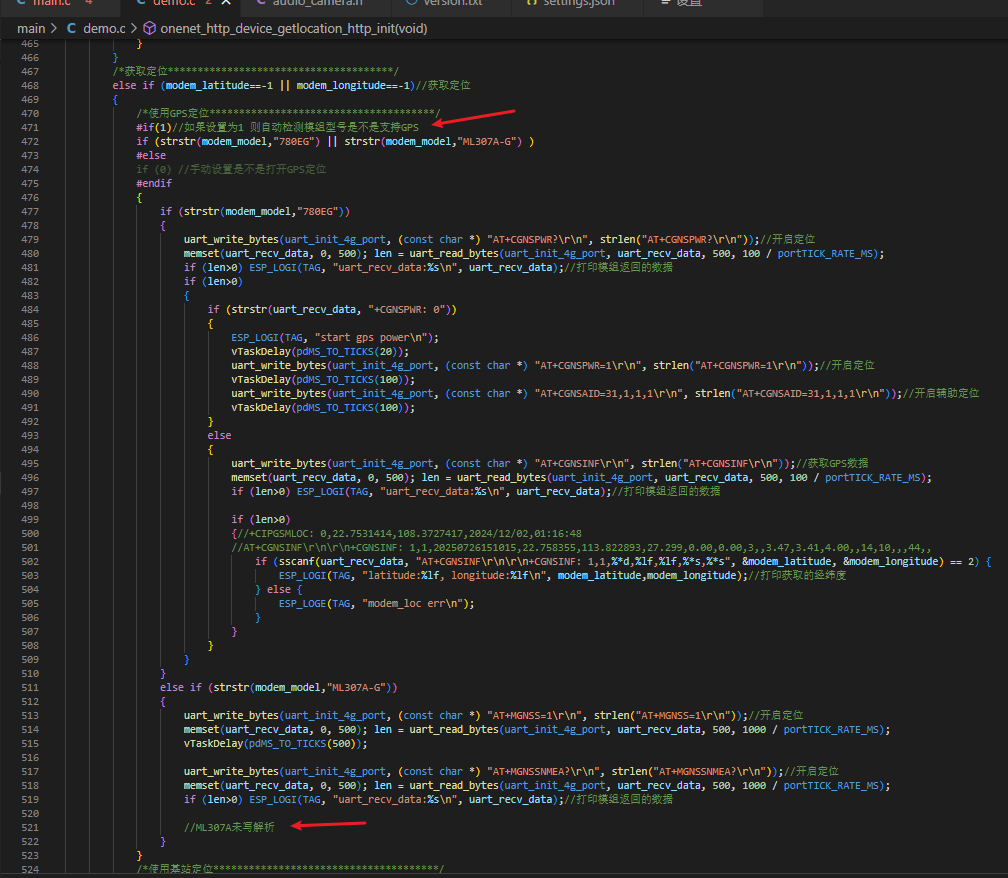1008x878 pixels.
Task: Open onenet_http_device_getlocation_http_init breadcrumb symbol list
Action: pyautogui.click(x=294, y=28)
